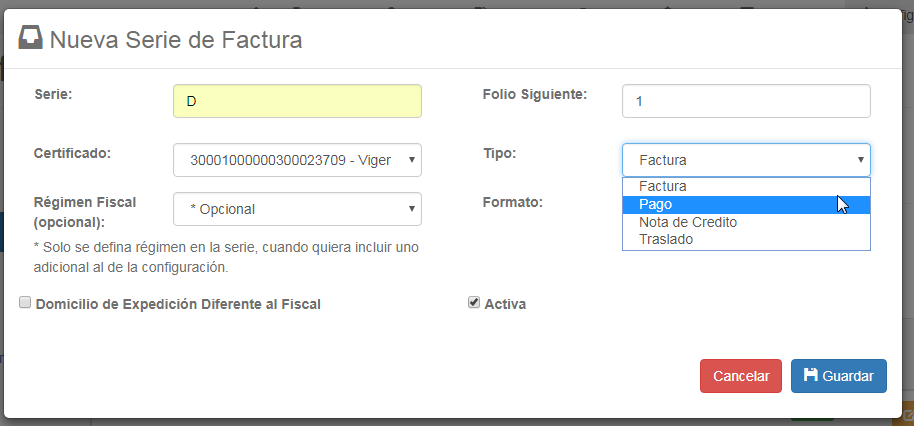Collapse the Tipo dropdown showing Factura
914x426 pixels.
pos(746,160)
